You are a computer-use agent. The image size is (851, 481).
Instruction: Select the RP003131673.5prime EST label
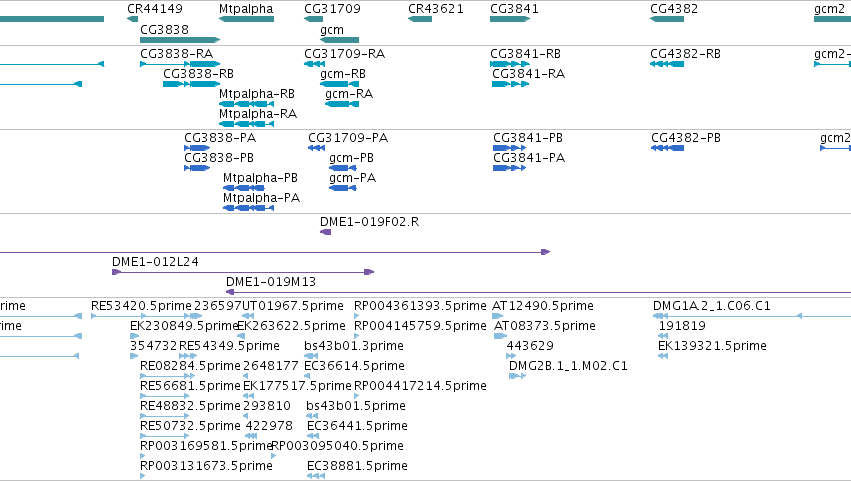(x=206, y=466)
